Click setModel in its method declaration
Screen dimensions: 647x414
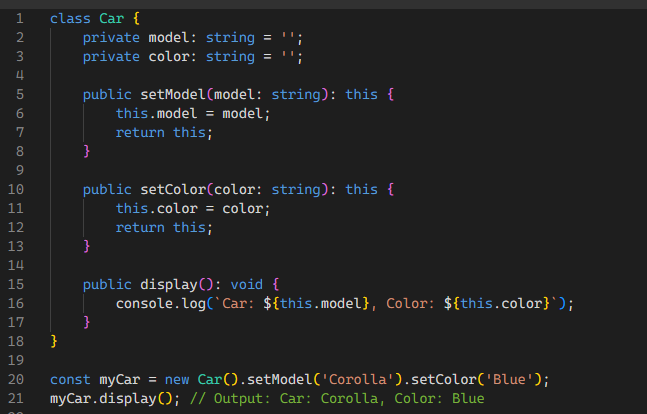point(172,95)
